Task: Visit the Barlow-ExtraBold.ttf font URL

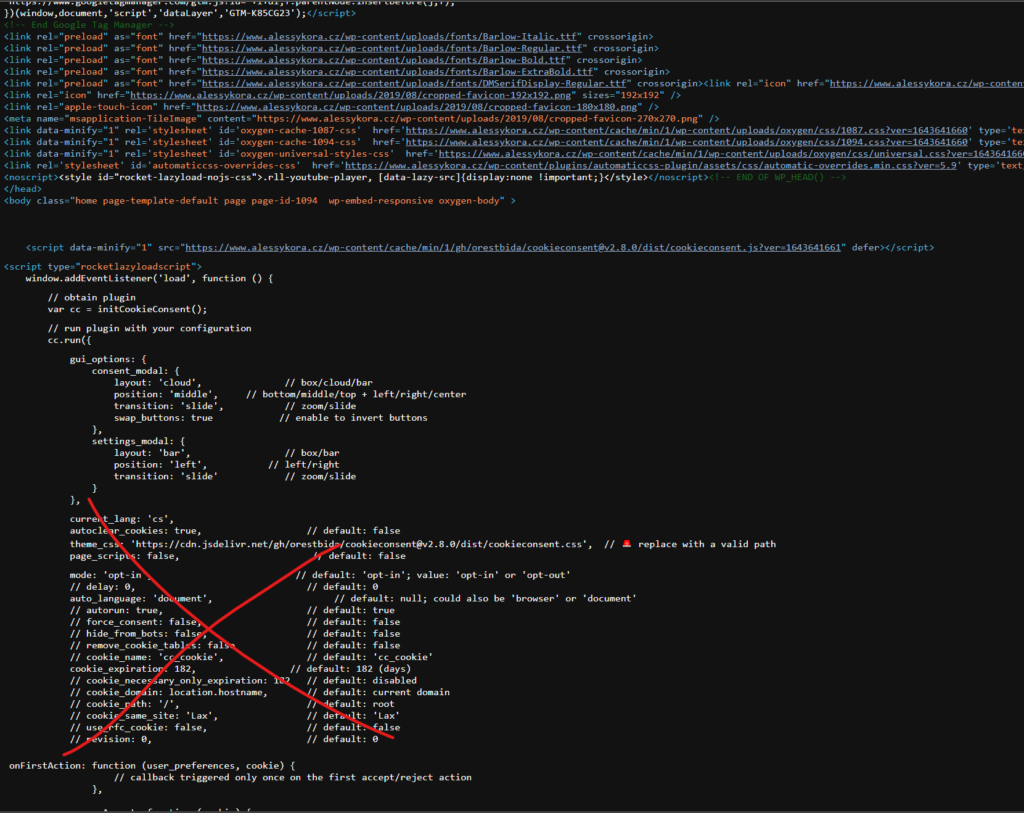Action: 398,72
